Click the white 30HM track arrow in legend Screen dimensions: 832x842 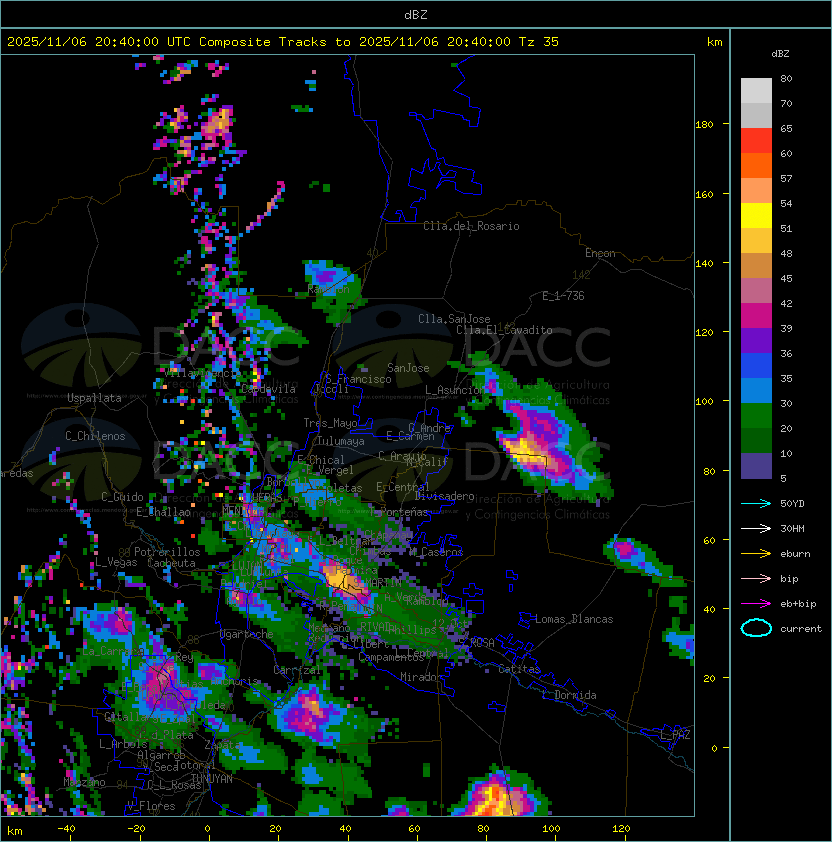756,529
